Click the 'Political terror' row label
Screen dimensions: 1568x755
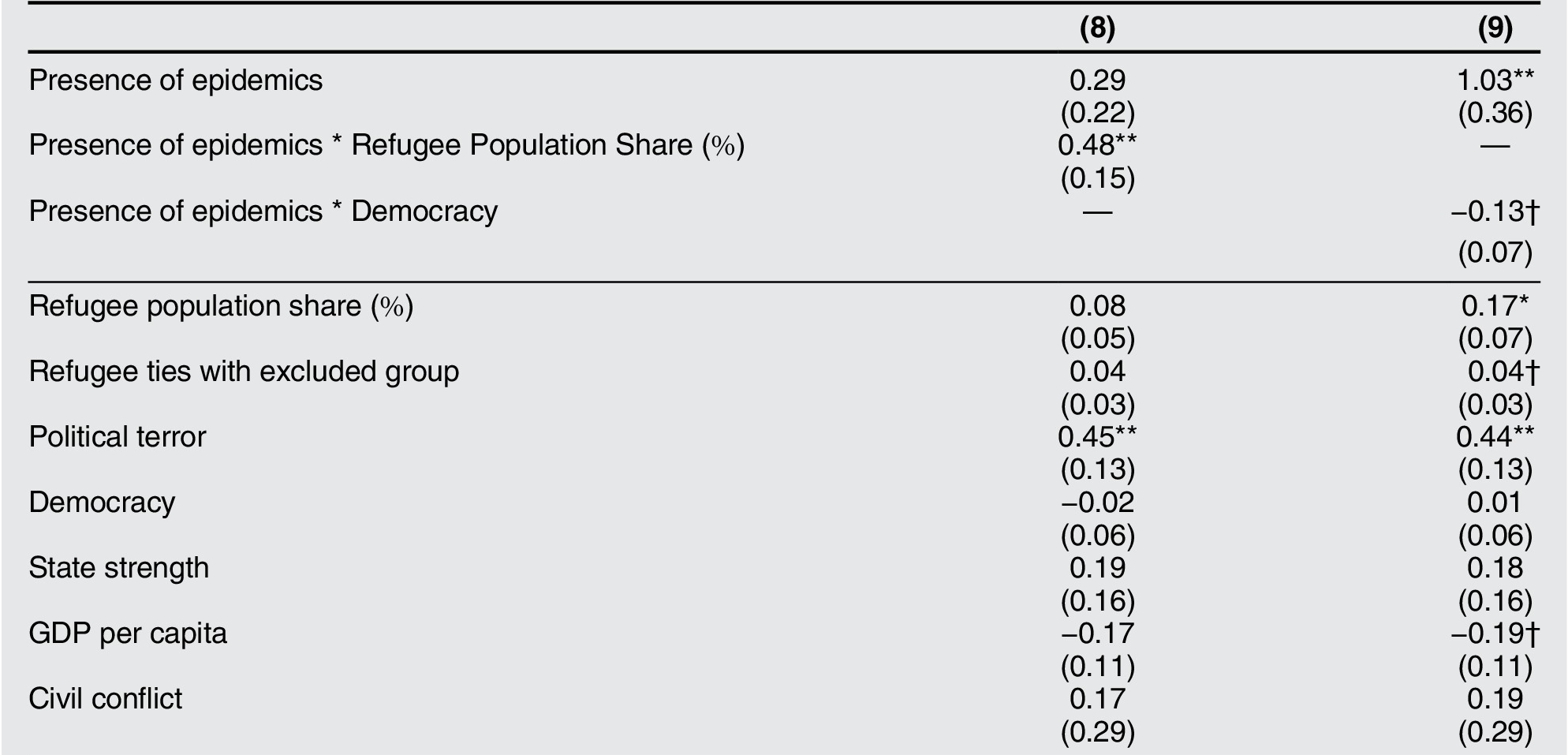tap(118, 437)
